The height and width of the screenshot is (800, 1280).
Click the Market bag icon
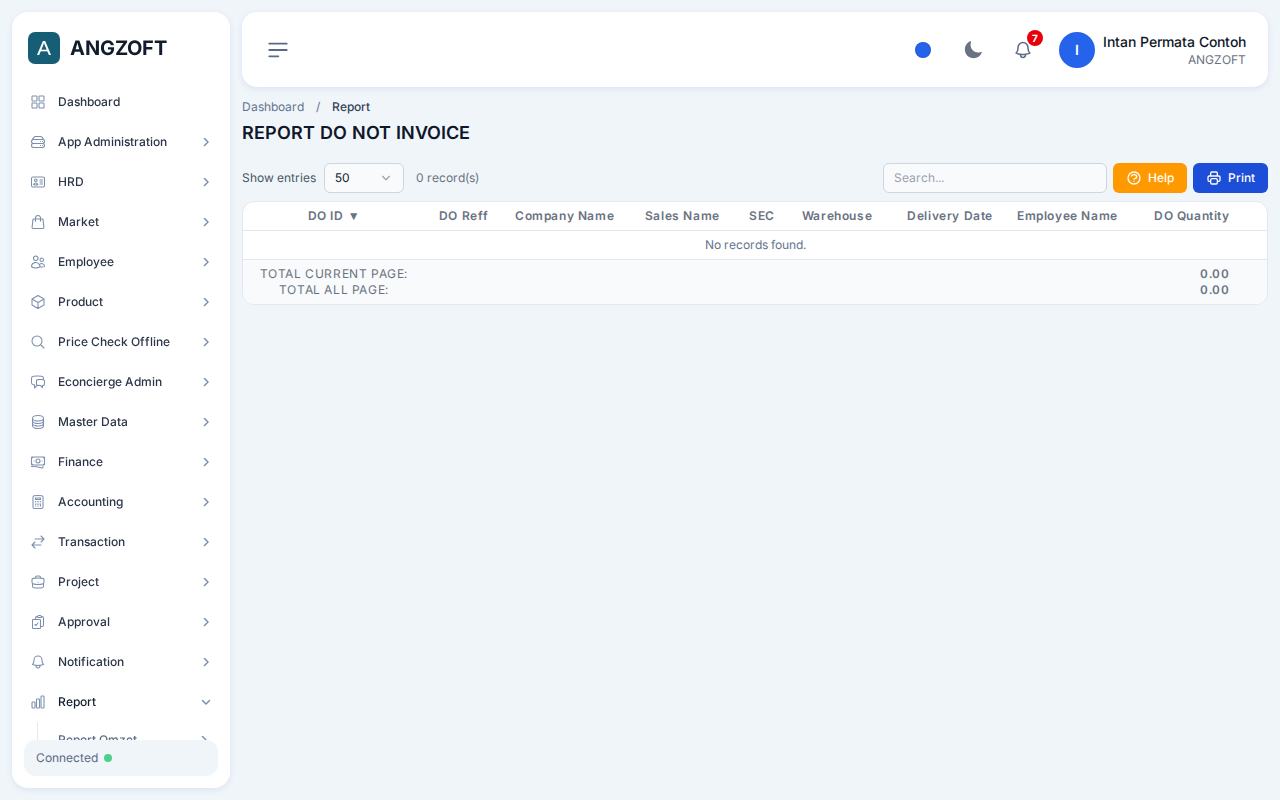tap(38, 222)
